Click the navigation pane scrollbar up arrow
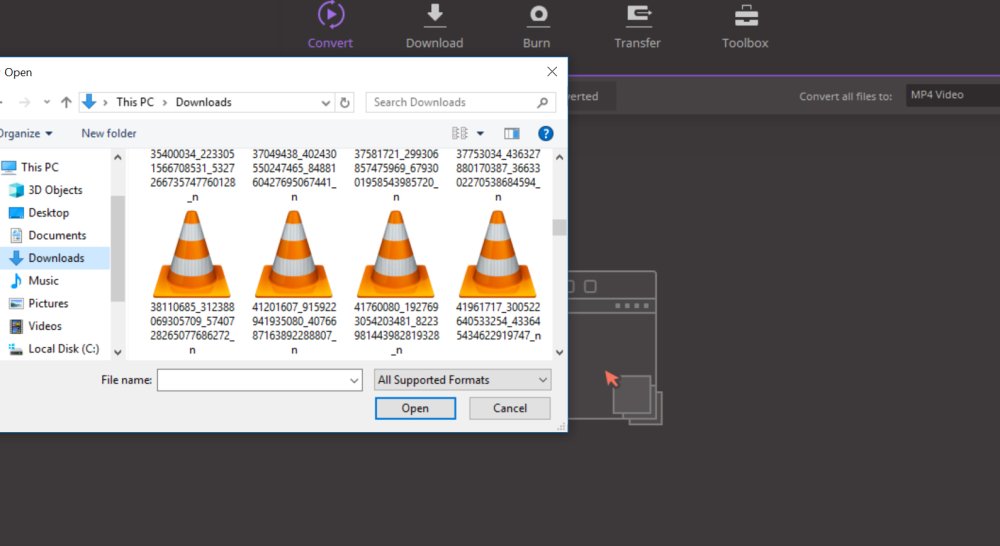 point(117,157)
